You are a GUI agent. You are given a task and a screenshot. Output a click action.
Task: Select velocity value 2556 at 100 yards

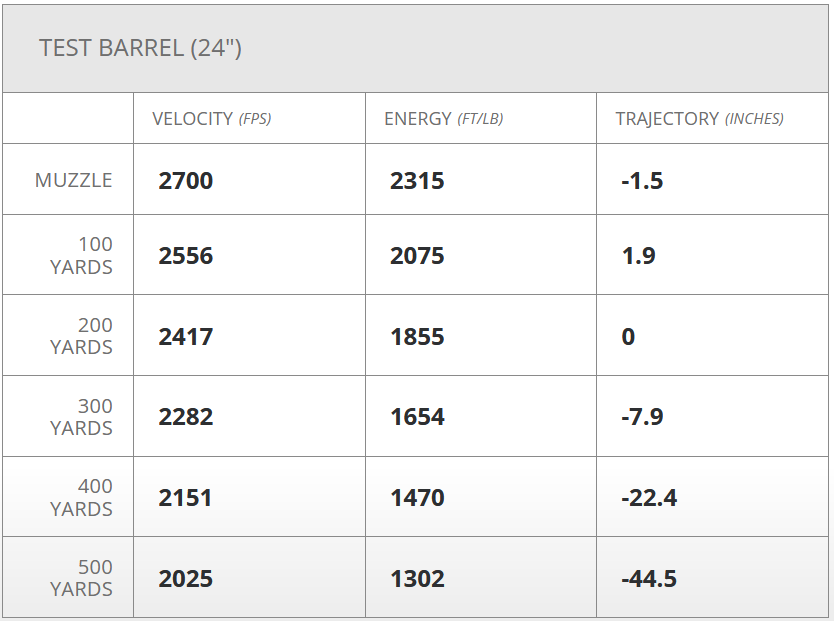click(186, 256)
